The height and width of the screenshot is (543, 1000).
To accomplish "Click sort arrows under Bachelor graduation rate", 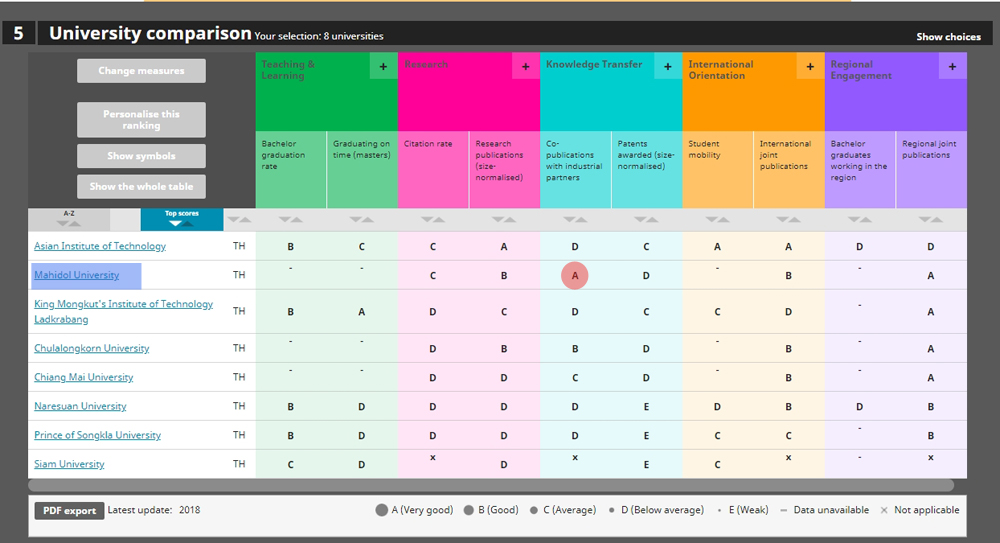I will point(291,219).
